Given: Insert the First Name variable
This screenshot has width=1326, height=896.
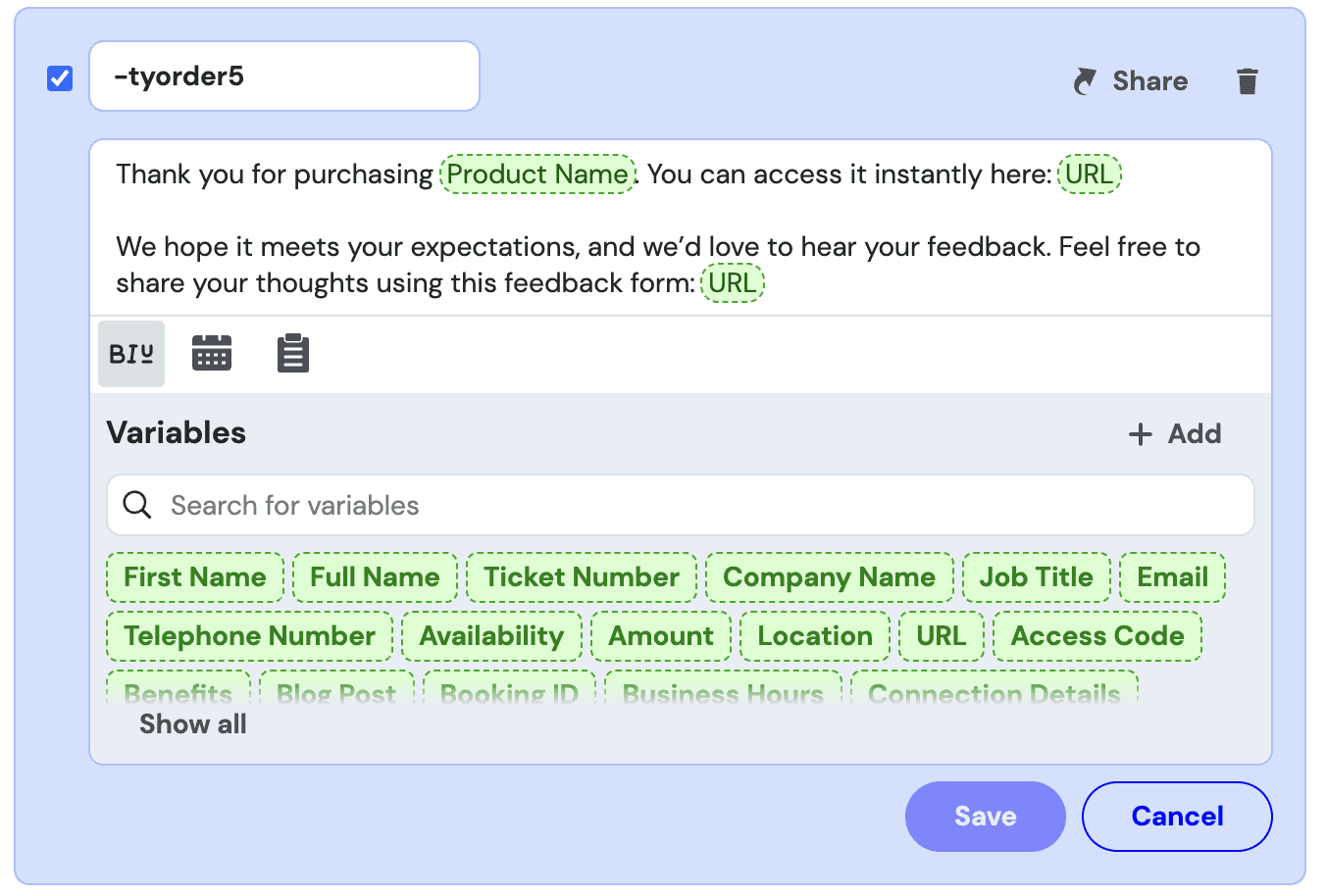Looking at the screenshot, I should pos(195,577).
